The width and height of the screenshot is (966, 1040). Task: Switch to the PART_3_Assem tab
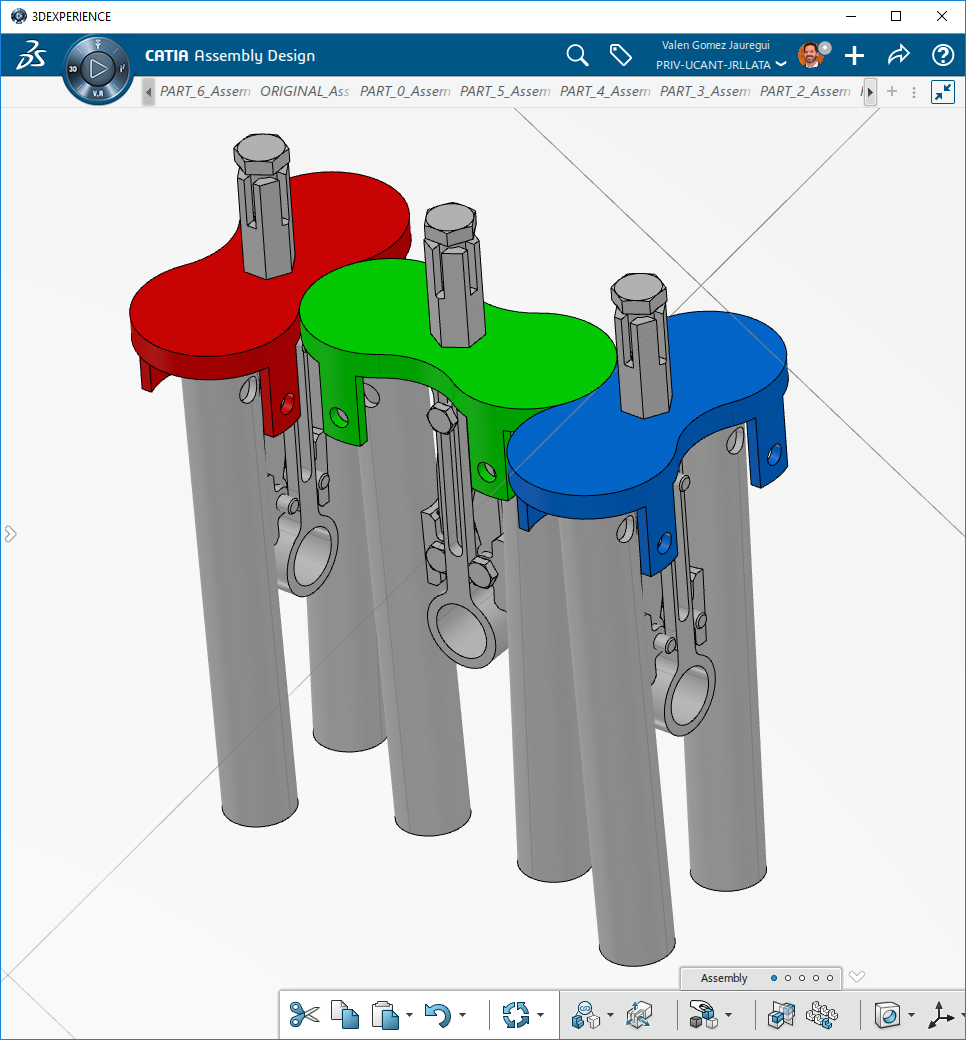[x=705, y=92]
